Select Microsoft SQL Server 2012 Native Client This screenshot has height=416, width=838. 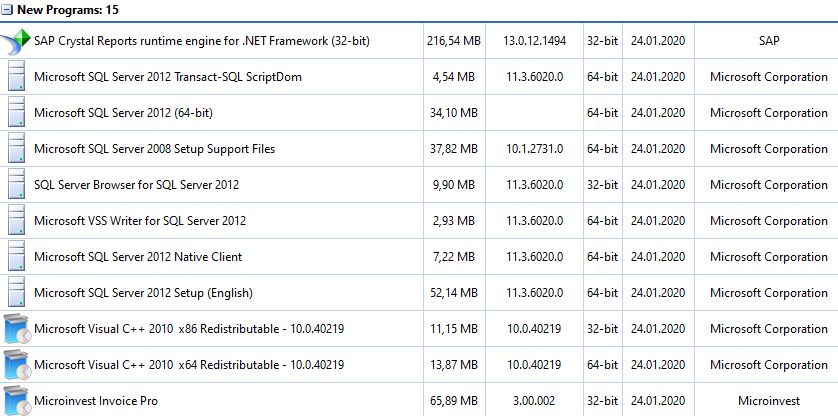(138, 257)
